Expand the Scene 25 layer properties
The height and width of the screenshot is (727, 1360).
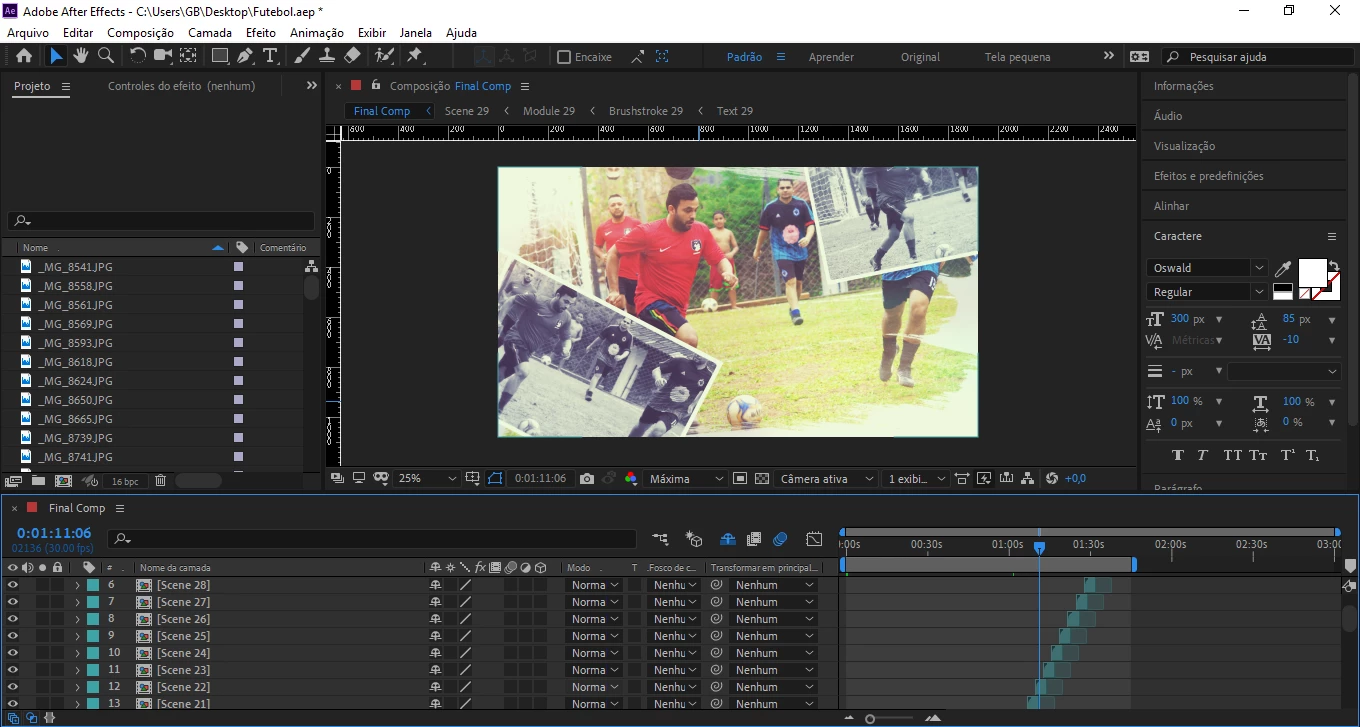[77, 636]
